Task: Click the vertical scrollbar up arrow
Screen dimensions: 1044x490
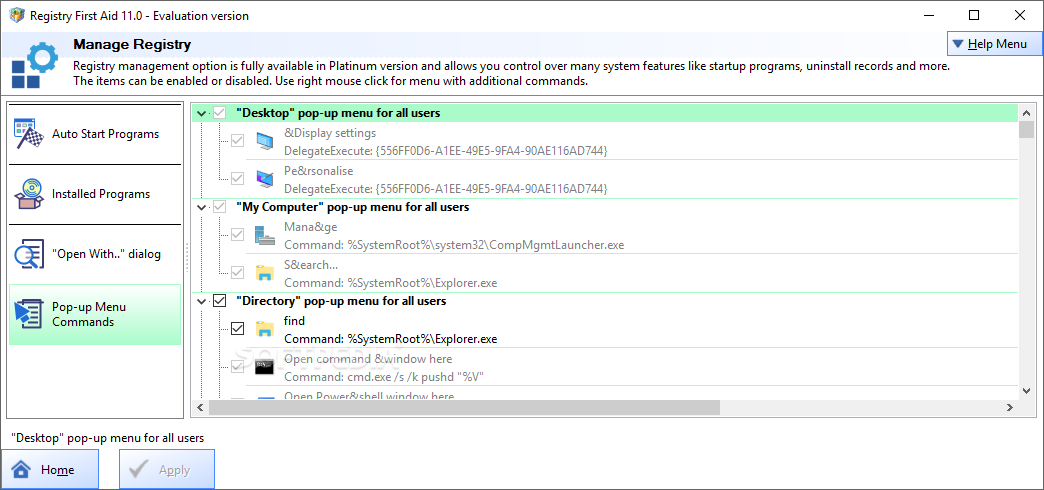Action: pyautogui.click(x=1026, y=113)
